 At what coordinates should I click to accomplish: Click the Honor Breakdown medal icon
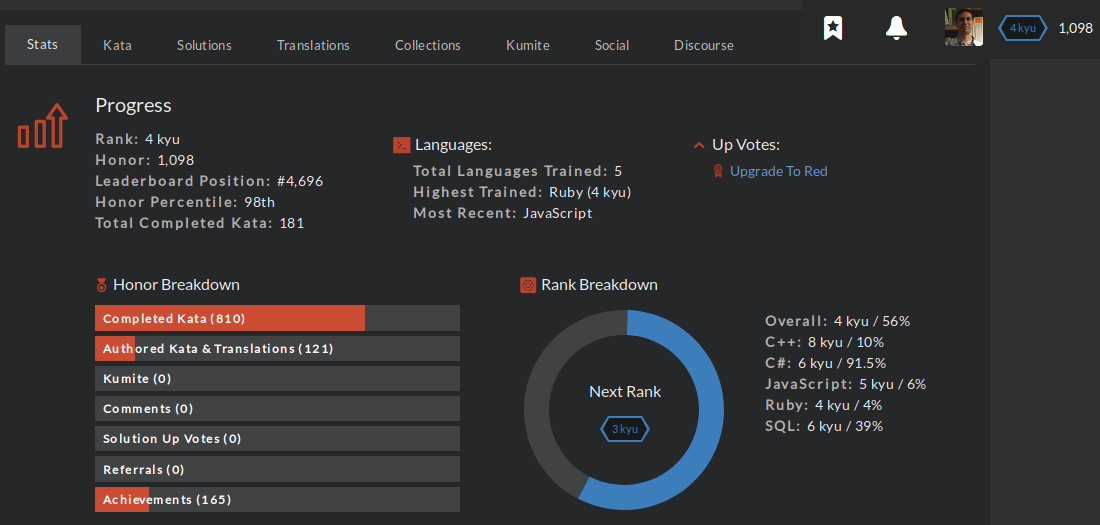click(101, 285)
